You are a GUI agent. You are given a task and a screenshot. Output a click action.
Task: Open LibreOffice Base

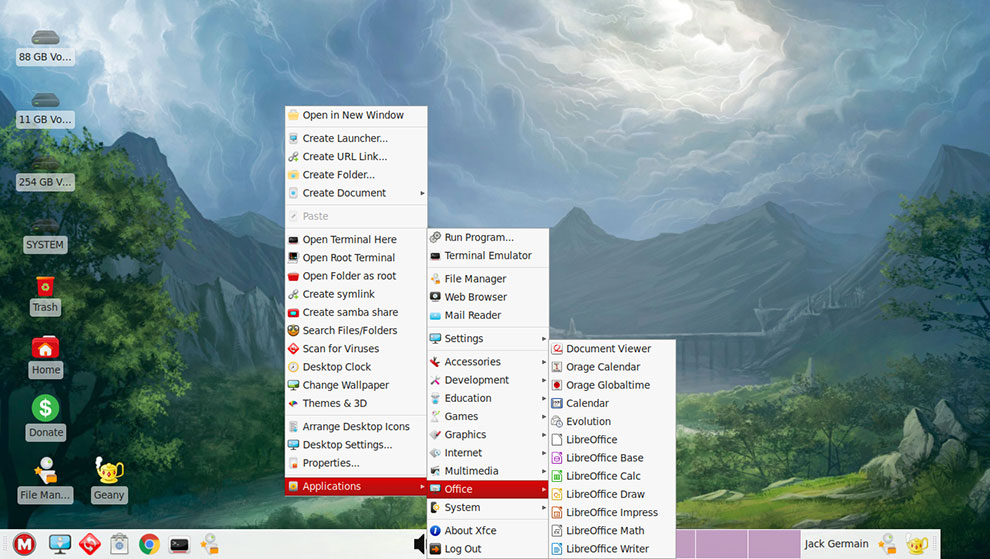click(x=612, y=457)
